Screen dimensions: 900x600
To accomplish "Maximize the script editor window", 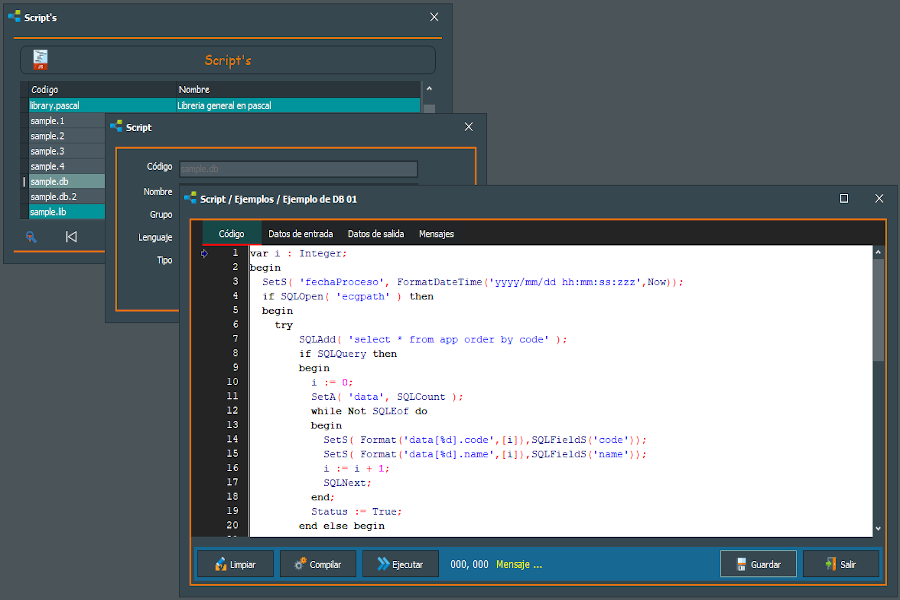I will coord(844,199).
